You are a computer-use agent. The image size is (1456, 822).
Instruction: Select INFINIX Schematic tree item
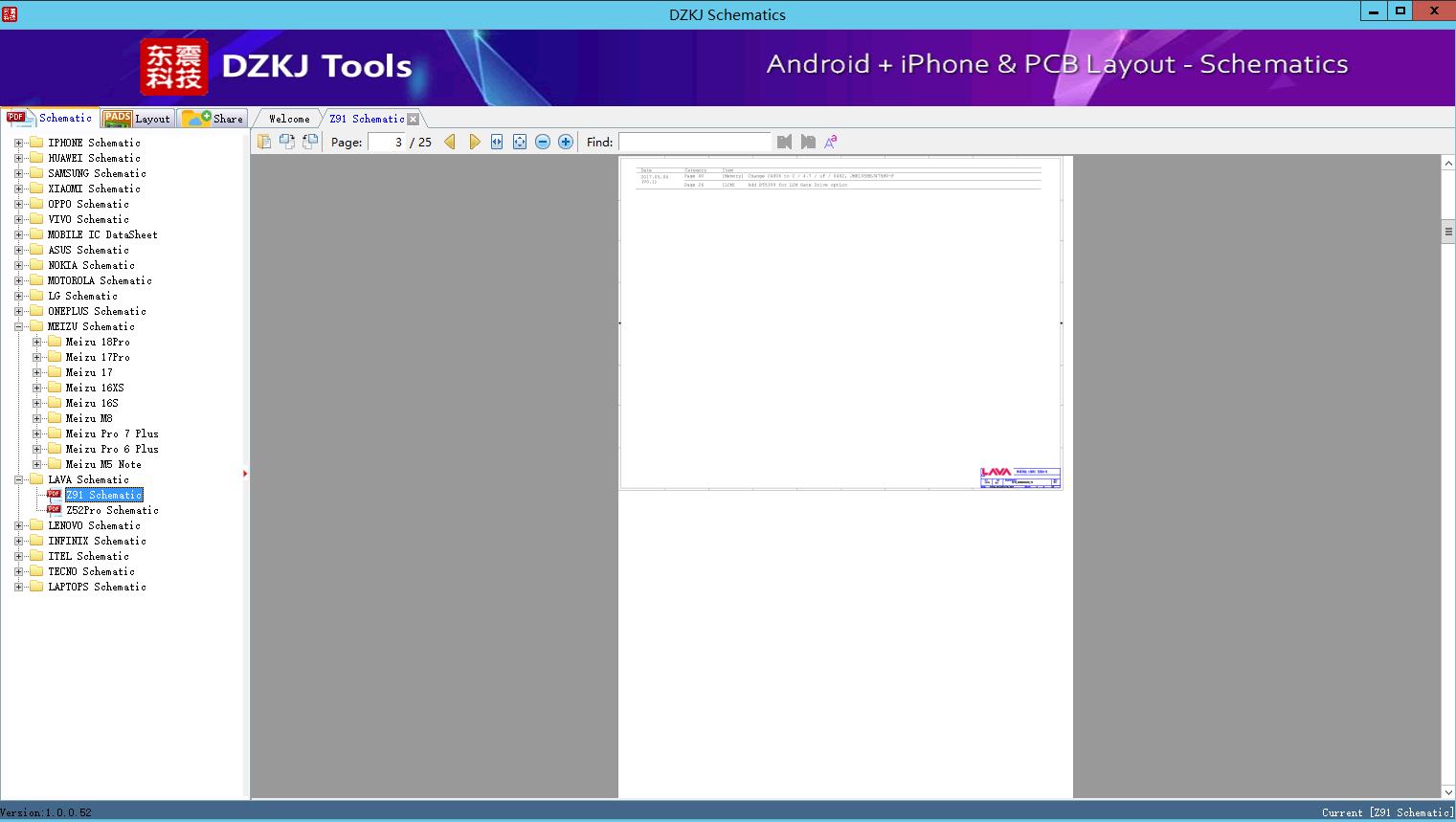[x=97, y=541]
